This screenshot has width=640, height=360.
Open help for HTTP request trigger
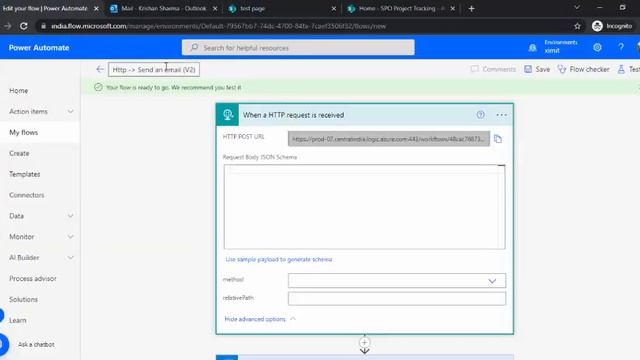coord(480,115)
